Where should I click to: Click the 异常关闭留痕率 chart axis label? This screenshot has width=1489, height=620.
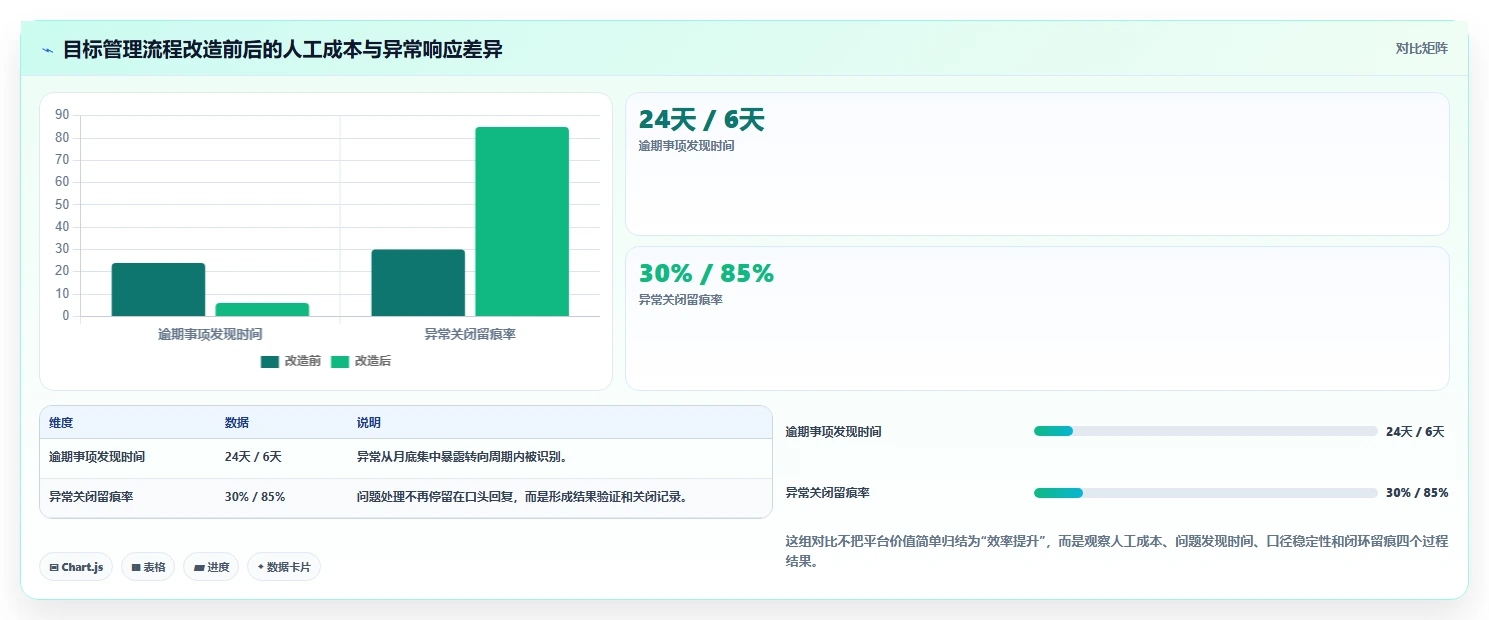tap(470, 335)
